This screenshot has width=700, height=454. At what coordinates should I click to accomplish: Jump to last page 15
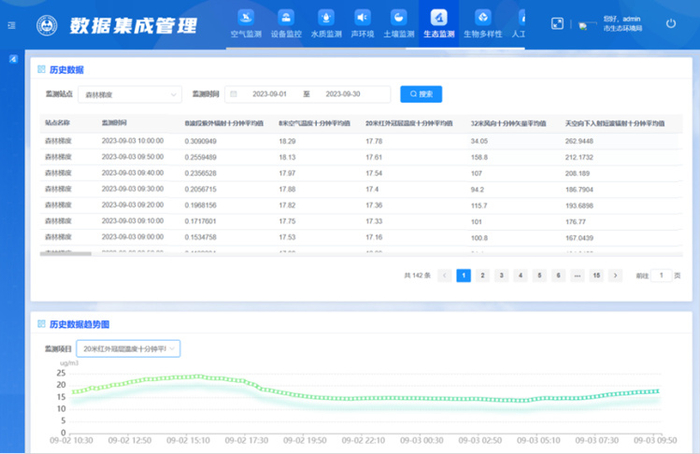coord(596,274)
